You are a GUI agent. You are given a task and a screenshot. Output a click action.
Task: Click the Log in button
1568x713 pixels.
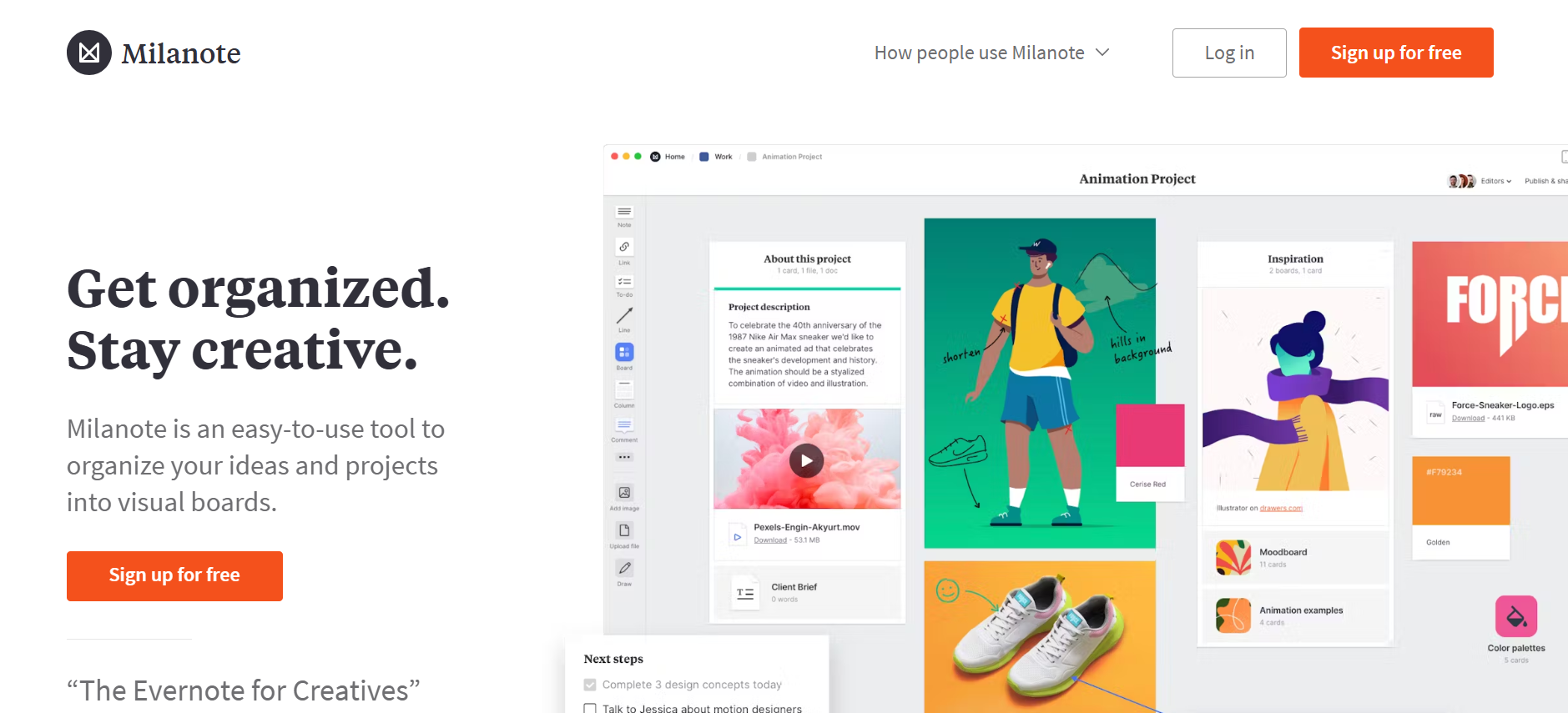coord(1229,53)
